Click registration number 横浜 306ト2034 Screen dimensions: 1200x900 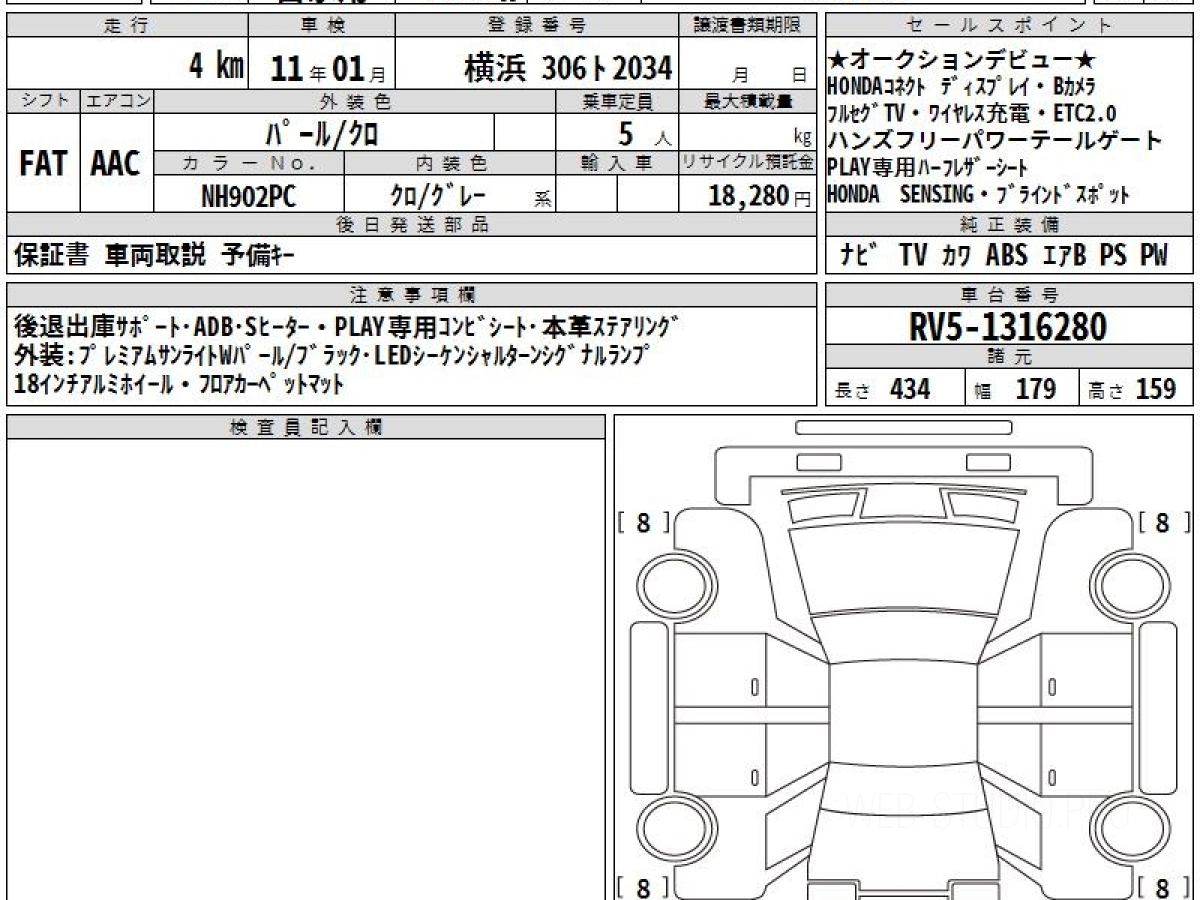[x=568, y=68]
